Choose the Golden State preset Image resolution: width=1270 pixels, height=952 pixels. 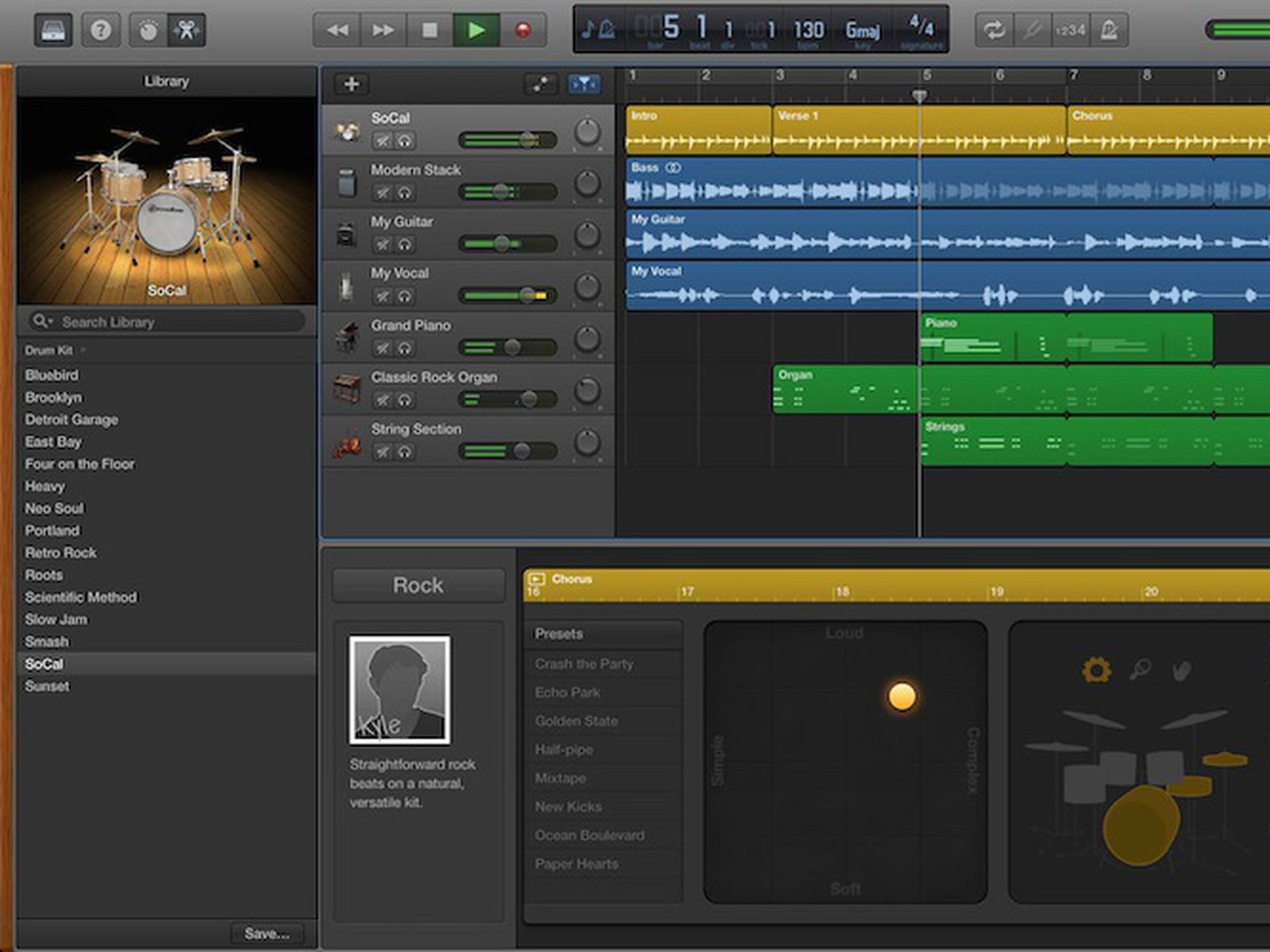tap(576, 721)
